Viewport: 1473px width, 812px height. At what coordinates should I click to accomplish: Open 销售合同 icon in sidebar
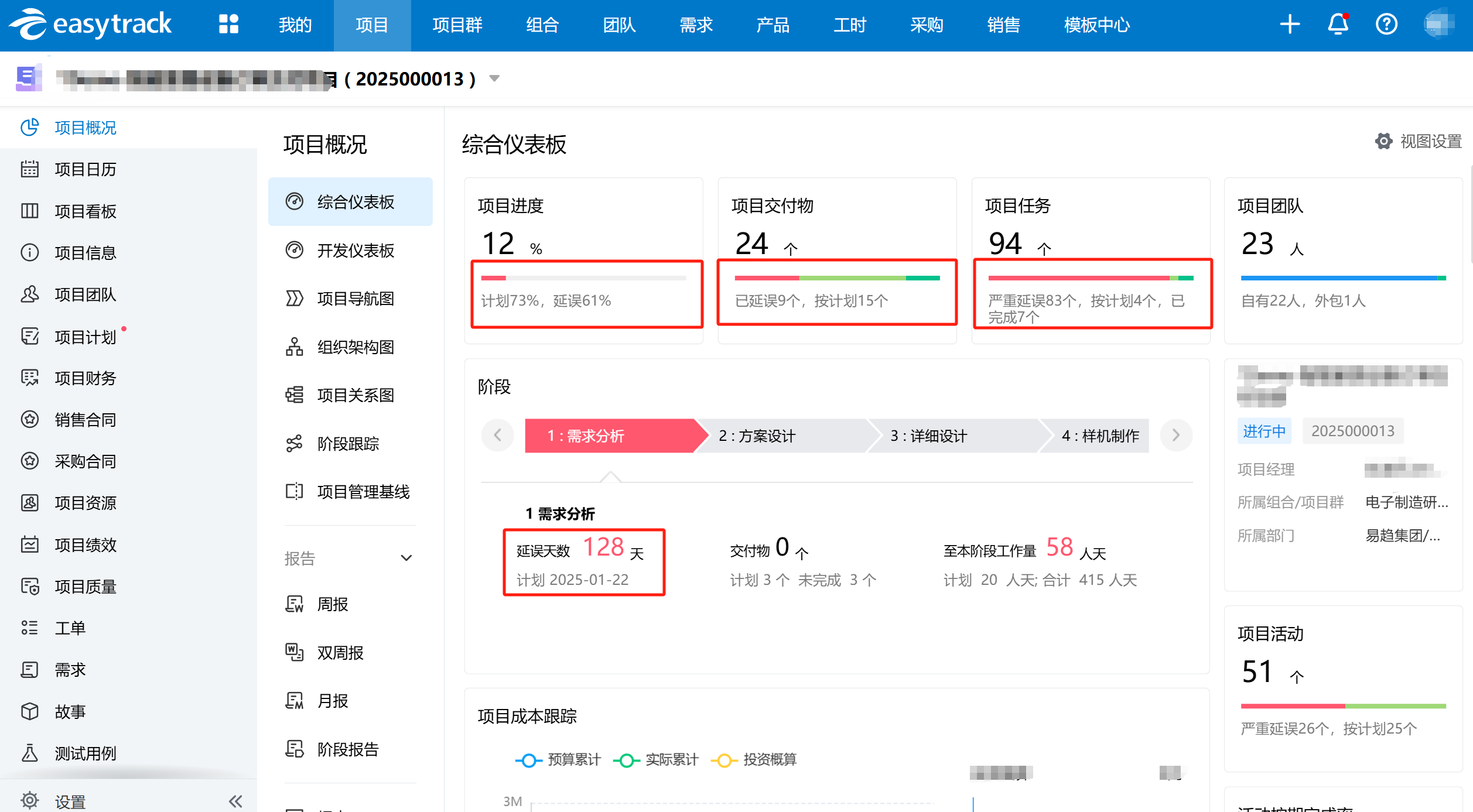click(30, 419)
